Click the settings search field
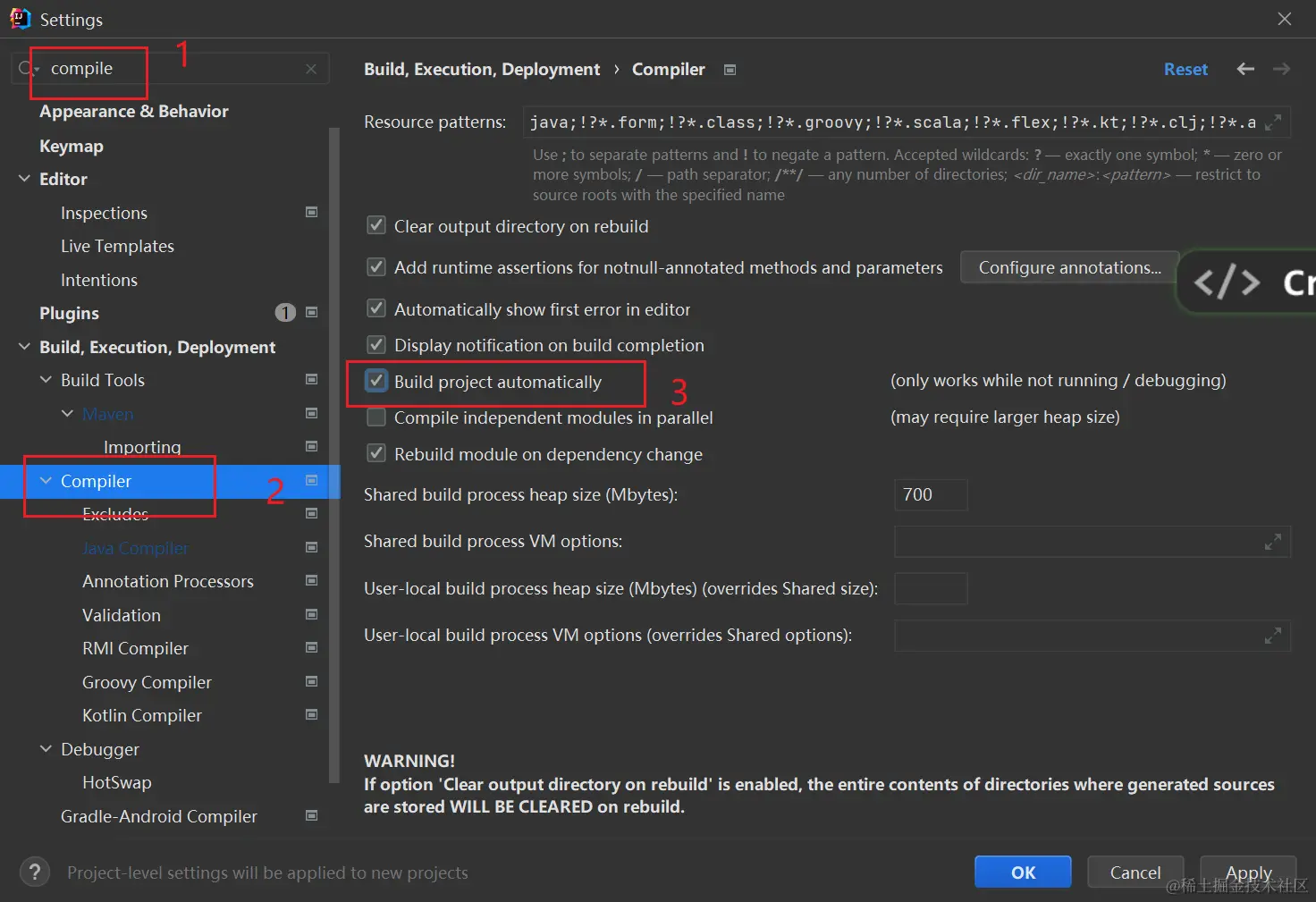The height and width of the screenshot is (902, 1316). pos(170,69)
